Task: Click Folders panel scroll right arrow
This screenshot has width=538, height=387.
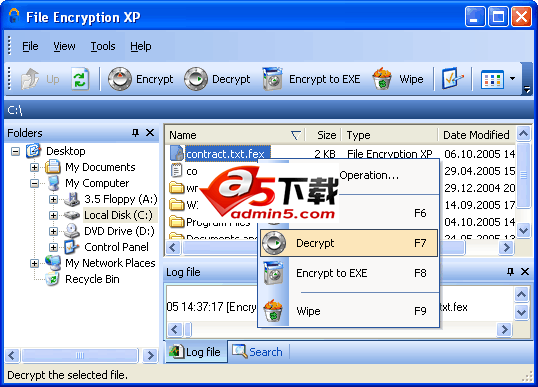Action: coord(150,355)
